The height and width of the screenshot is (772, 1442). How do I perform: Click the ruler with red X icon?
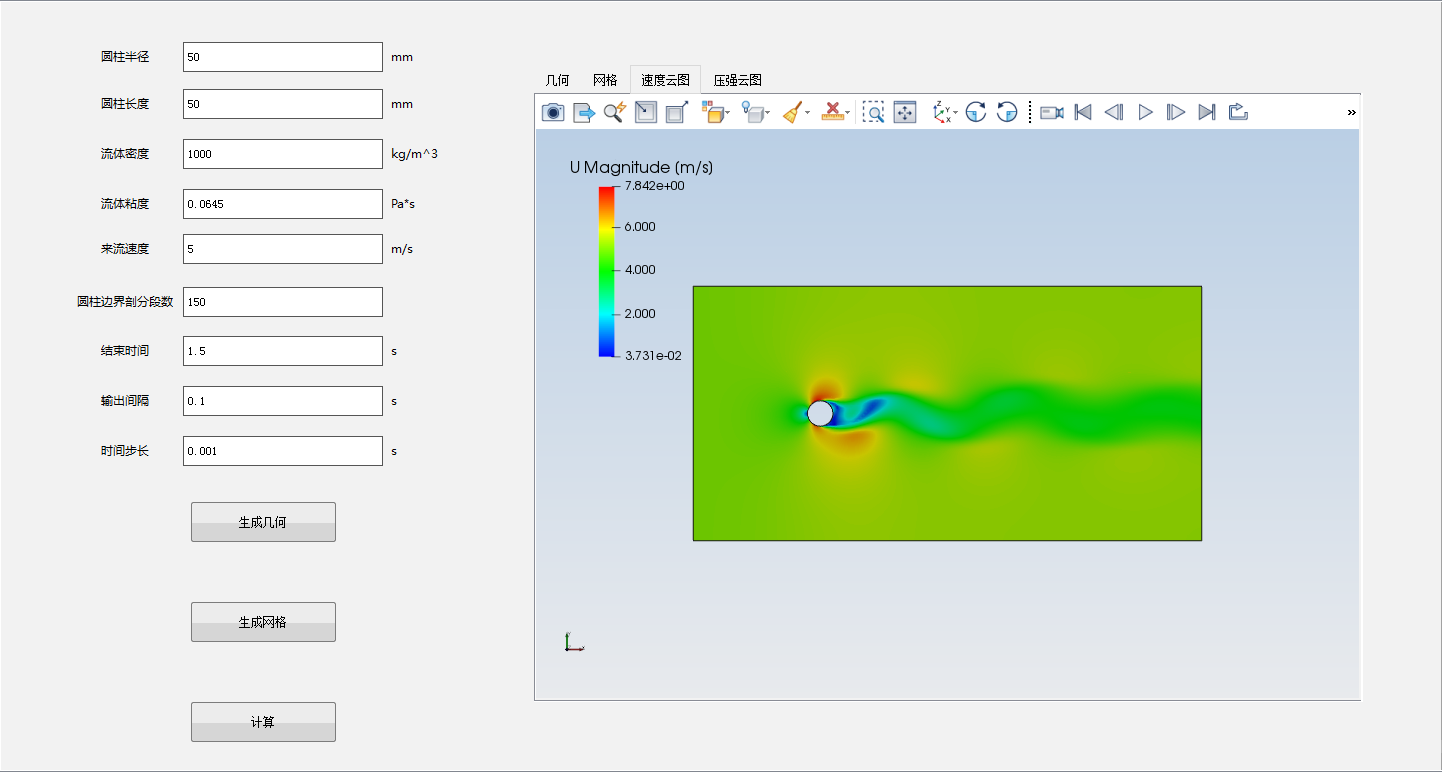[832, 112]
